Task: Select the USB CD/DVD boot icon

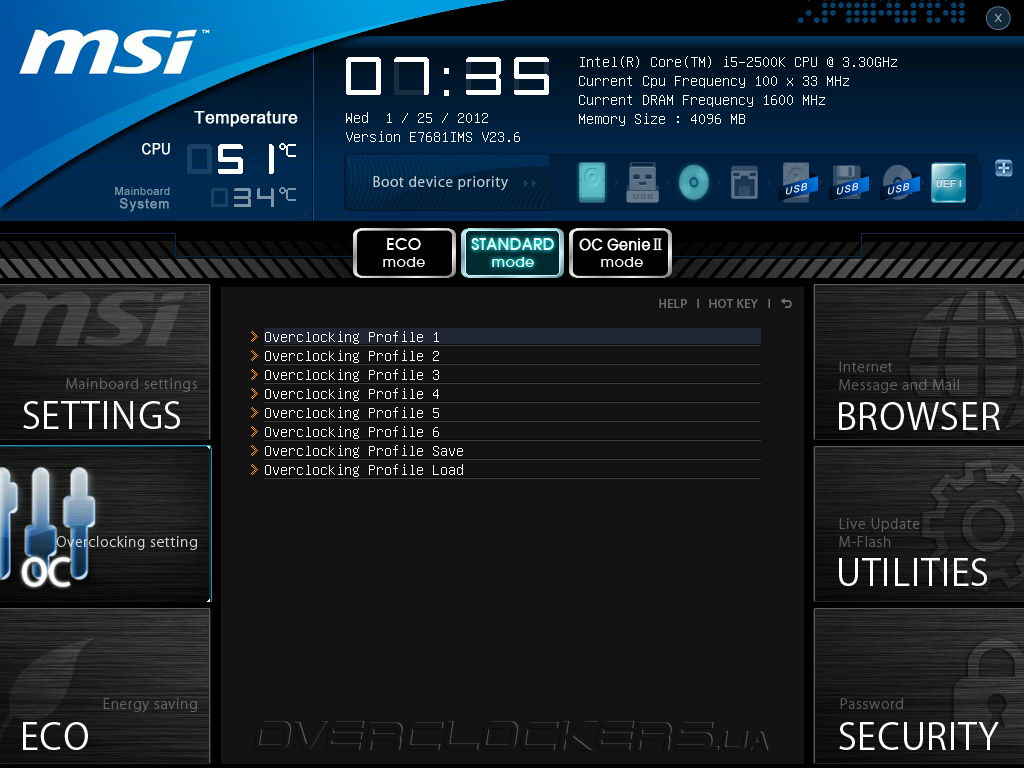Action: click(x=899, y=183)
